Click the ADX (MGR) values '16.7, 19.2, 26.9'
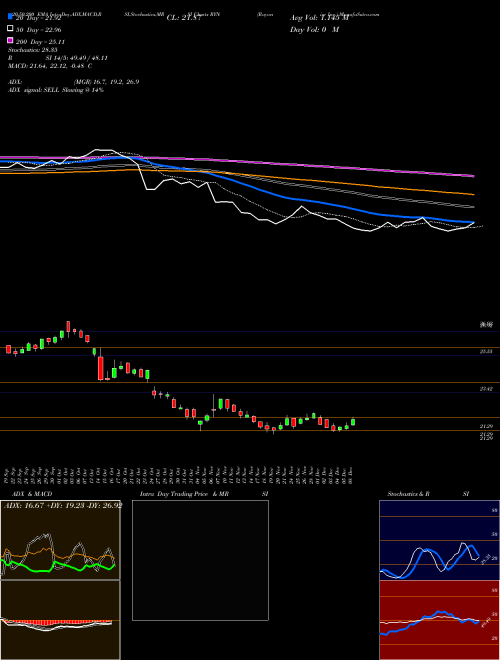 pyautogui.click(x=118, y=82)
